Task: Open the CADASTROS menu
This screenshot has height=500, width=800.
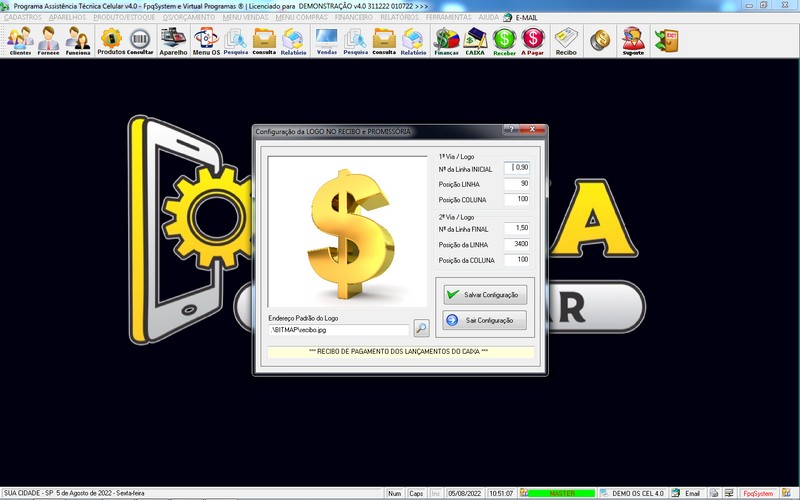Action: click(x=22, y=17)
